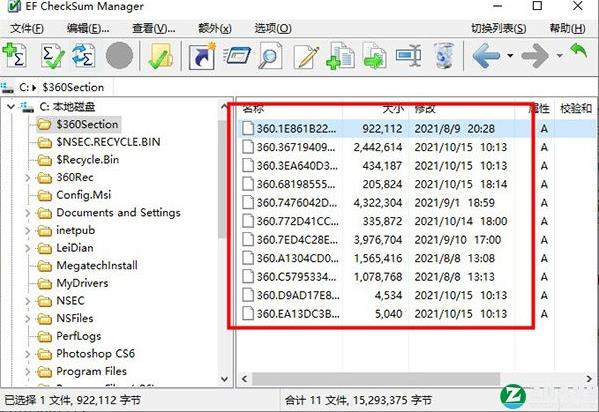Click the file list horizontal scrollbar thumb

(x=376, y=379)
